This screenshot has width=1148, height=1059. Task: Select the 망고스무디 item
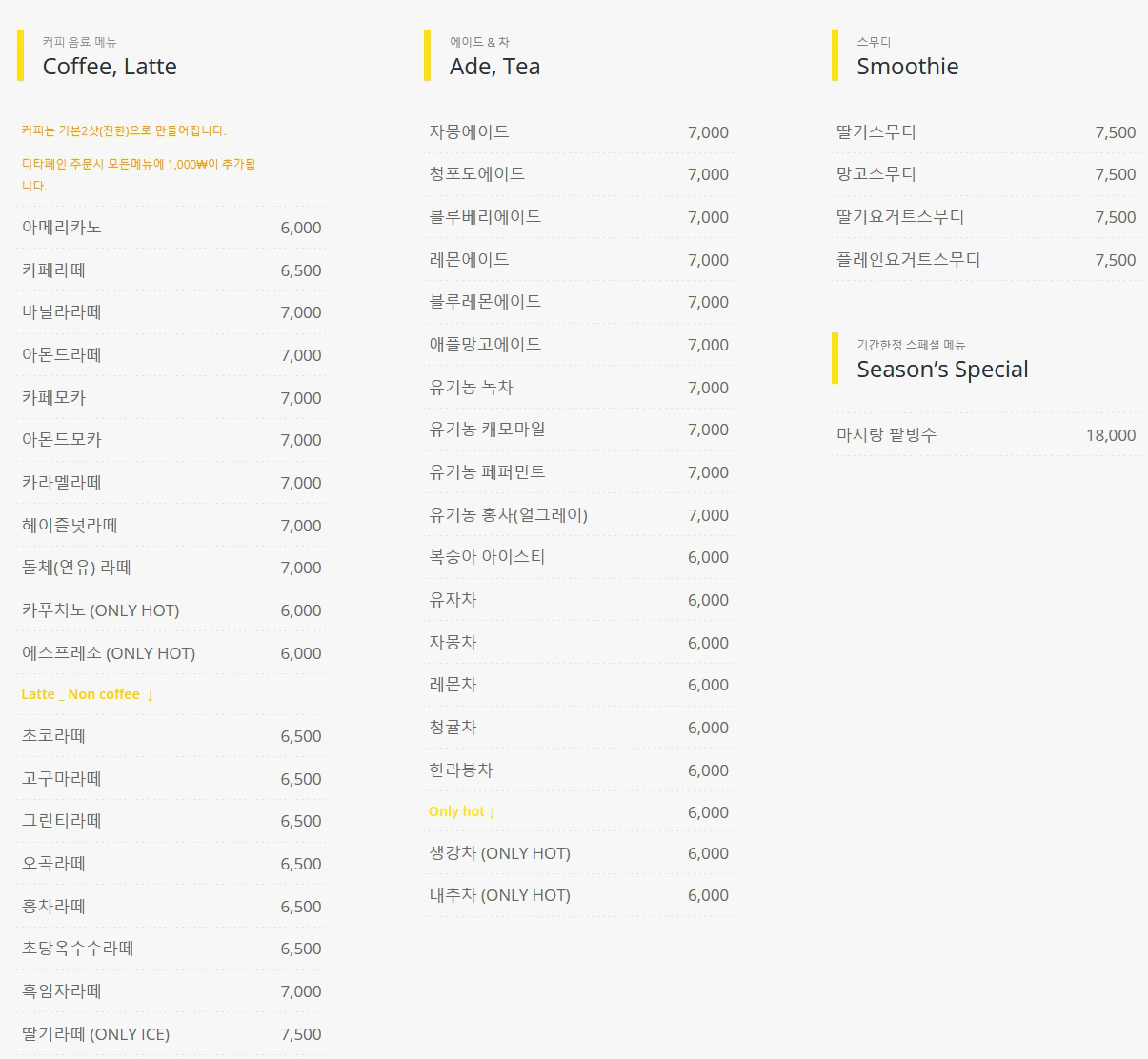(876, 174)
